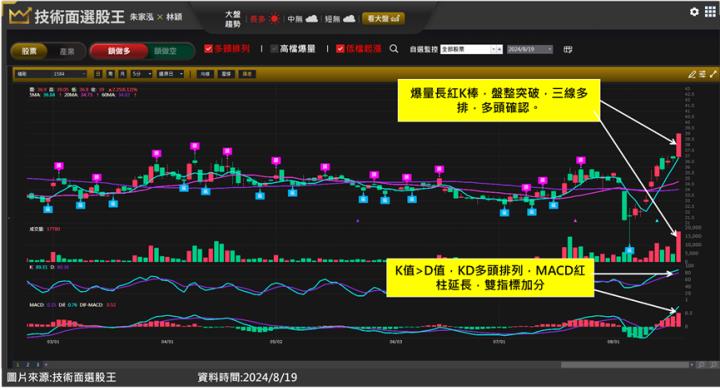720x390 pixels.
Task: Open the 自選監控 全部股票 dropdown
Action: (x=471, y=49)
